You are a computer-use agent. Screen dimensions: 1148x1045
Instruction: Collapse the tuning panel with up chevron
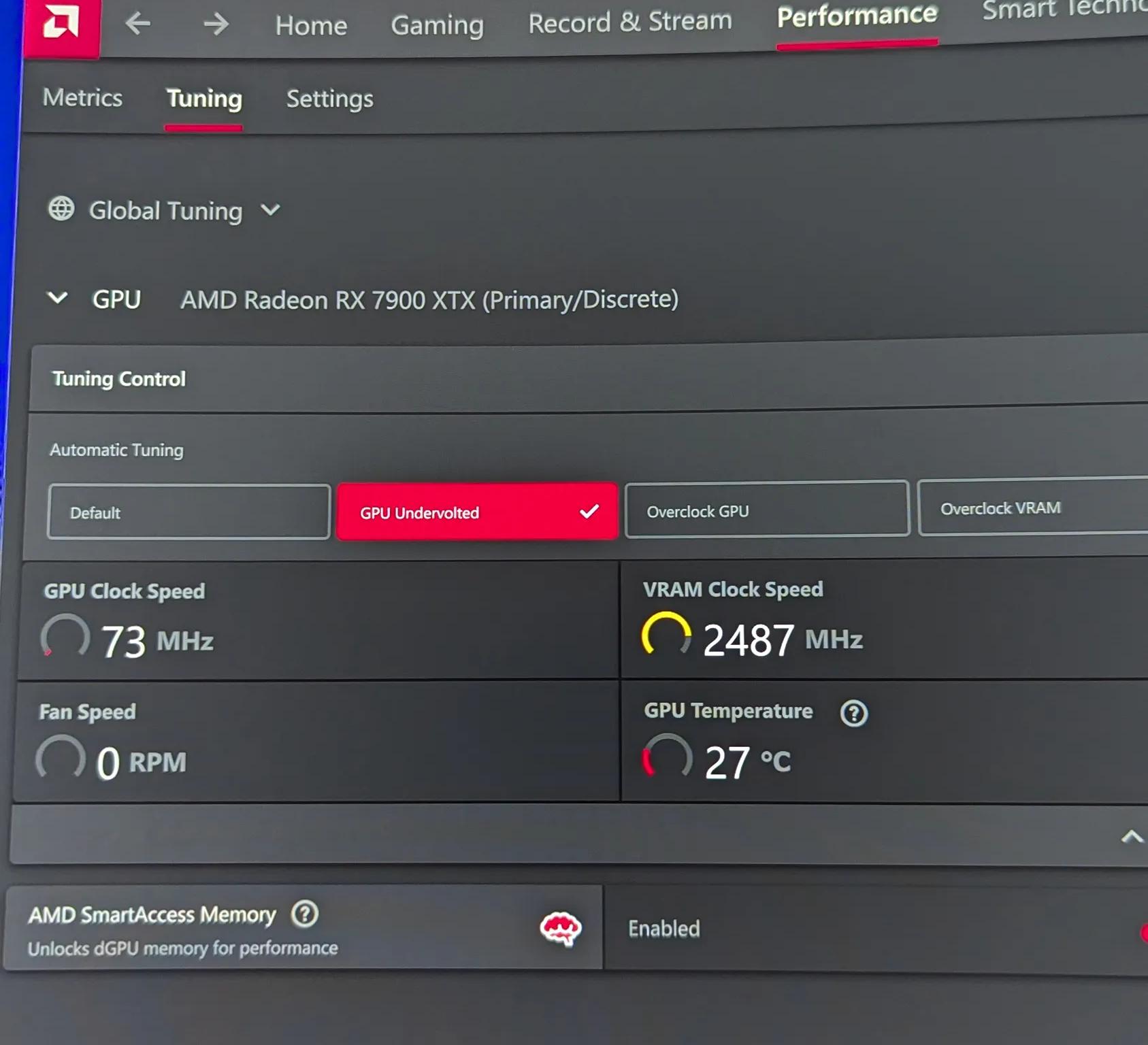1132,836
